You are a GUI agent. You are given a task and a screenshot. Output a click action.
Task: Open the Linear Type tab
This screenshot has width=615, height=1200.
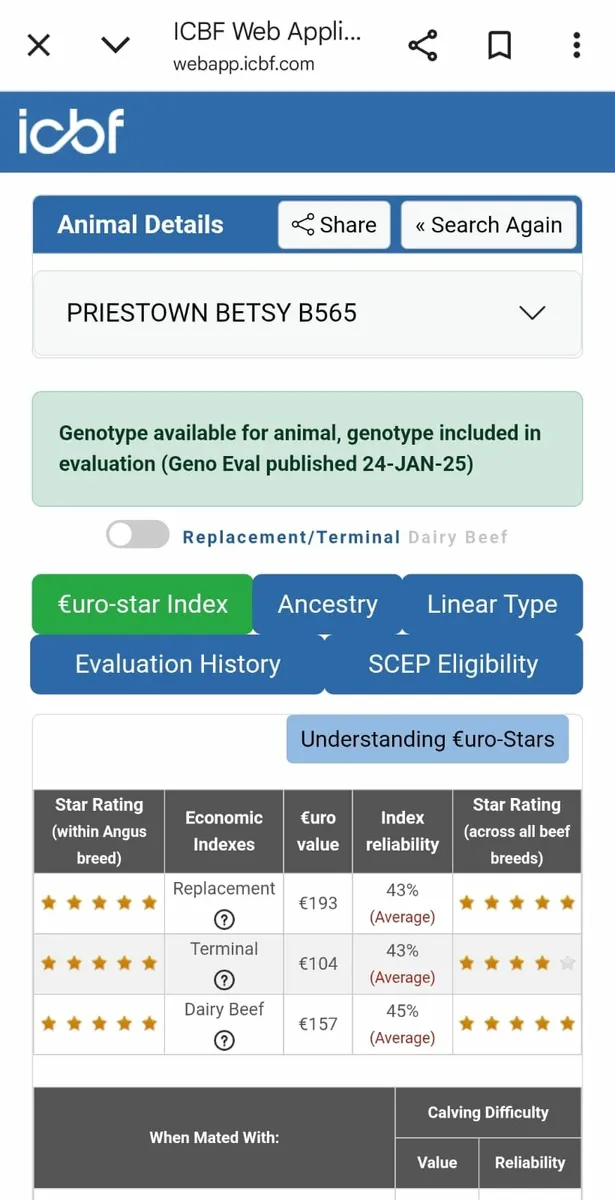pos(492,604)
